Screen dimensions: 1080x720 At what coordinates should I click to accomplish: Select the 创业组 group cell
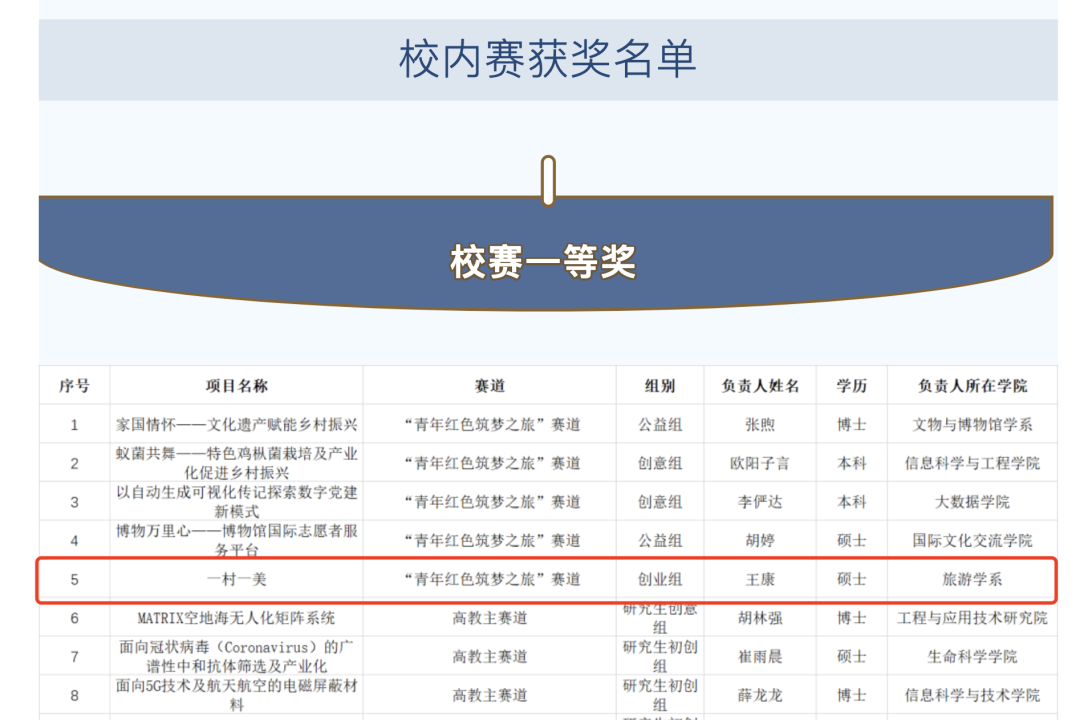[x=660, y=579]
